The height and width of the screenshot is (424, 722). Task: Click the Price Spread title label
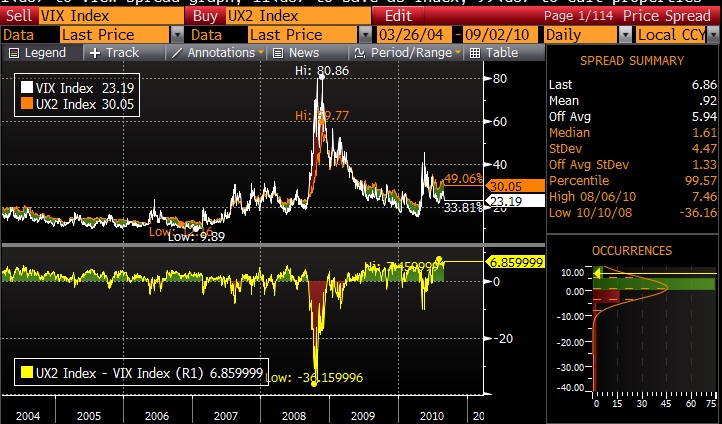point(666,16)
